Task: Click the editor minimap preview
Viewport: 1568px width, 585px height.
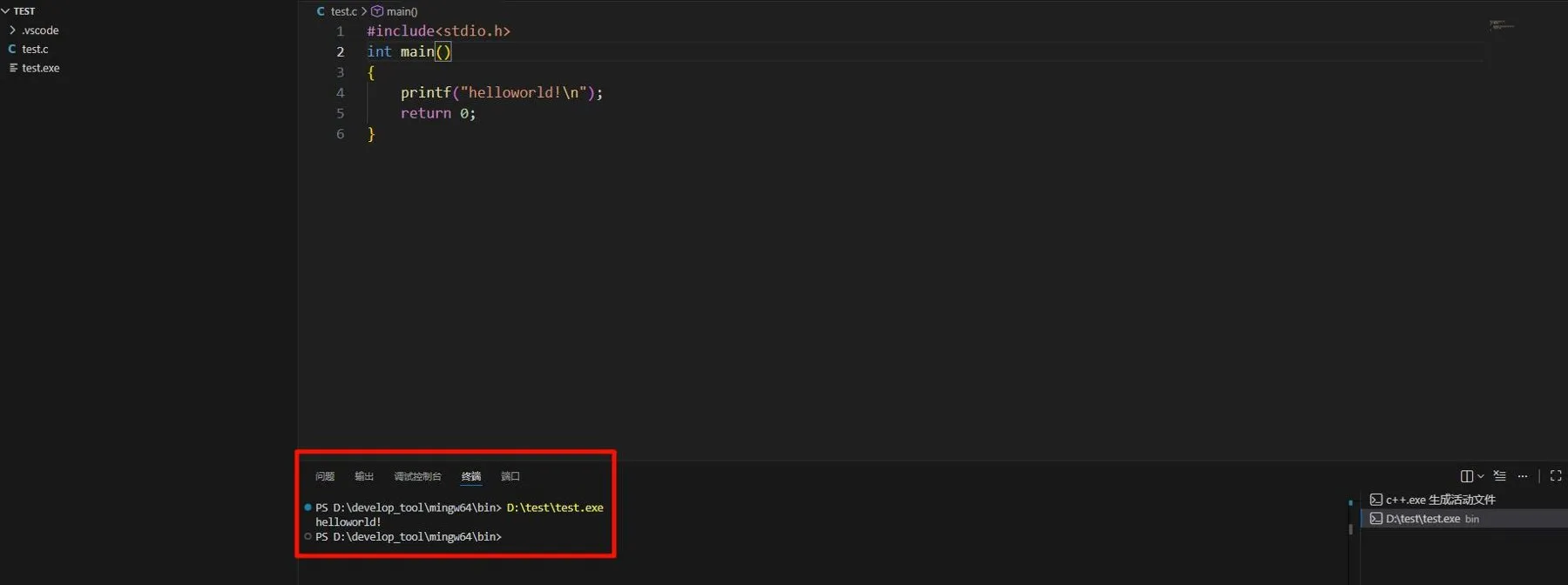Action: 1502,26
